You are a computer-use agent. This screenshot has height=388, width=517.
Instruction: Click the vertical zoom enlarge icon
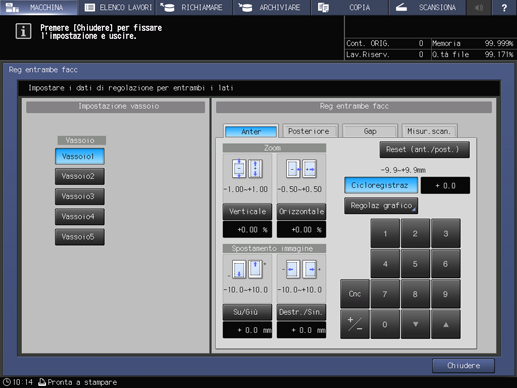click(x=255, y=169)
